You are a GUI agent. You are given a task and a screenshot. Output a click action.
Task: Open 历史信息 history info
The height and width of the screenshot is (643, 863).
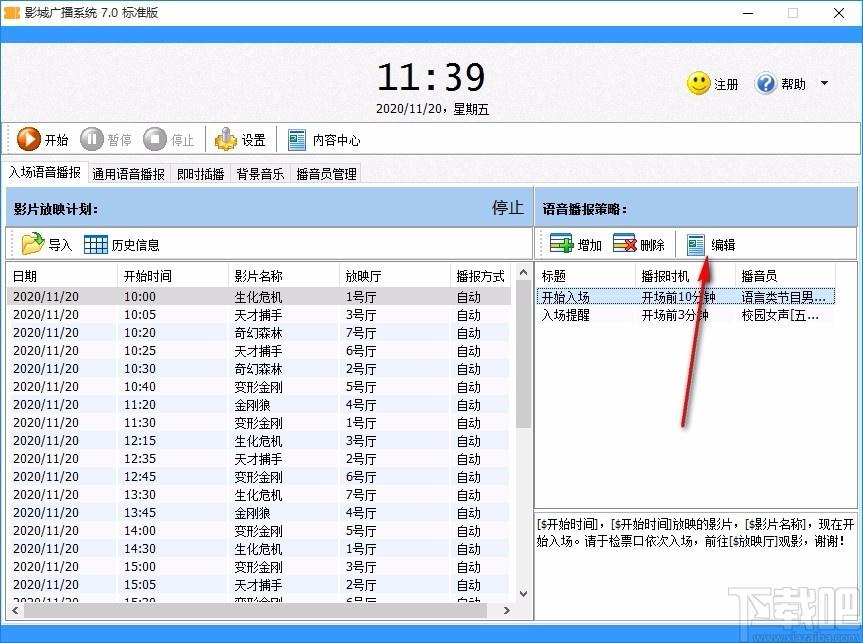pos(122,244)
